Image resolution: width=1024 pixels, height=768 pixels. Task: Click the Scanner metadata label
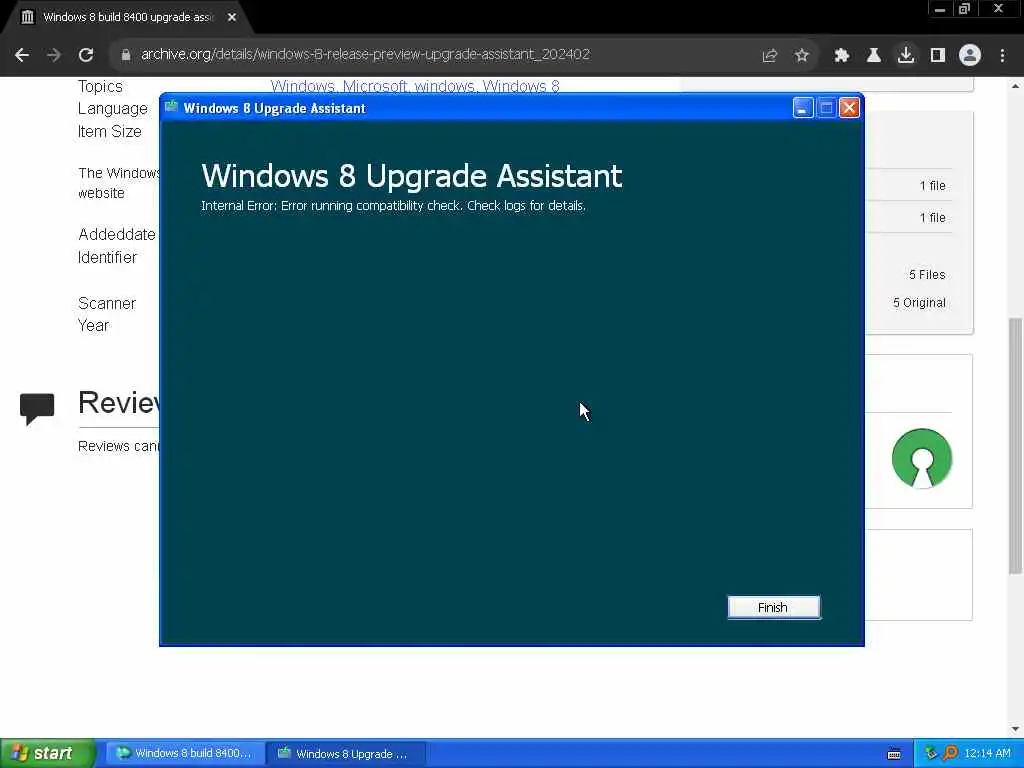click(x=107, y=304)
